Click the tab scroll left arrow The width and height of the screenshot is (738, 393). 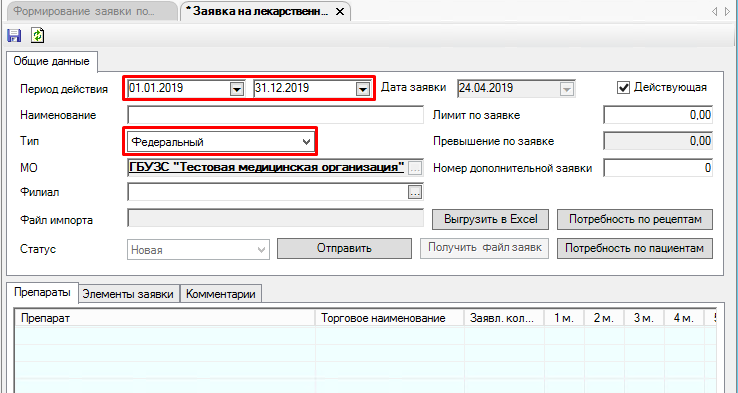click(714, 12)
